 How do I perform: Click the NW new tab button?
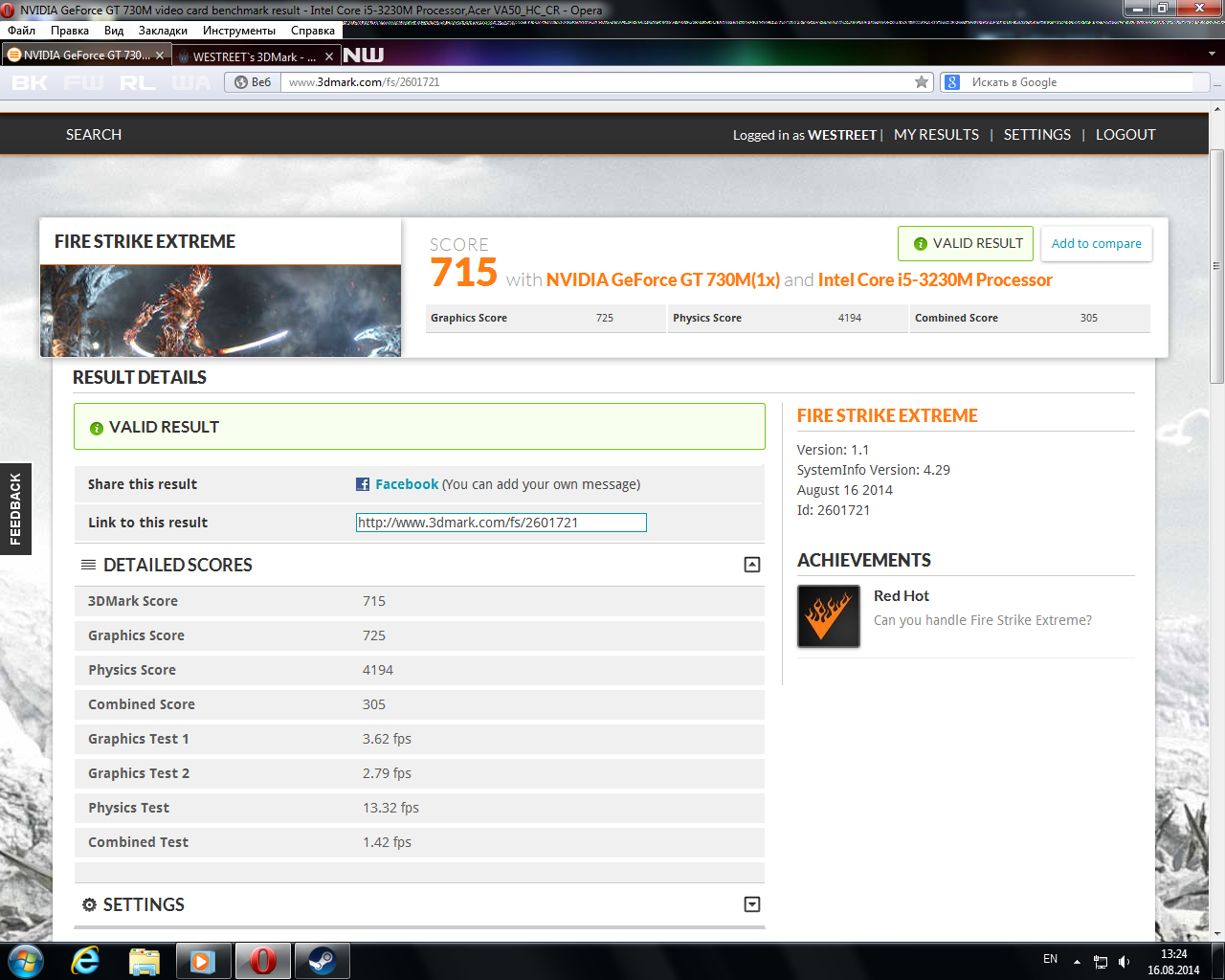click(x=364, y=56)
